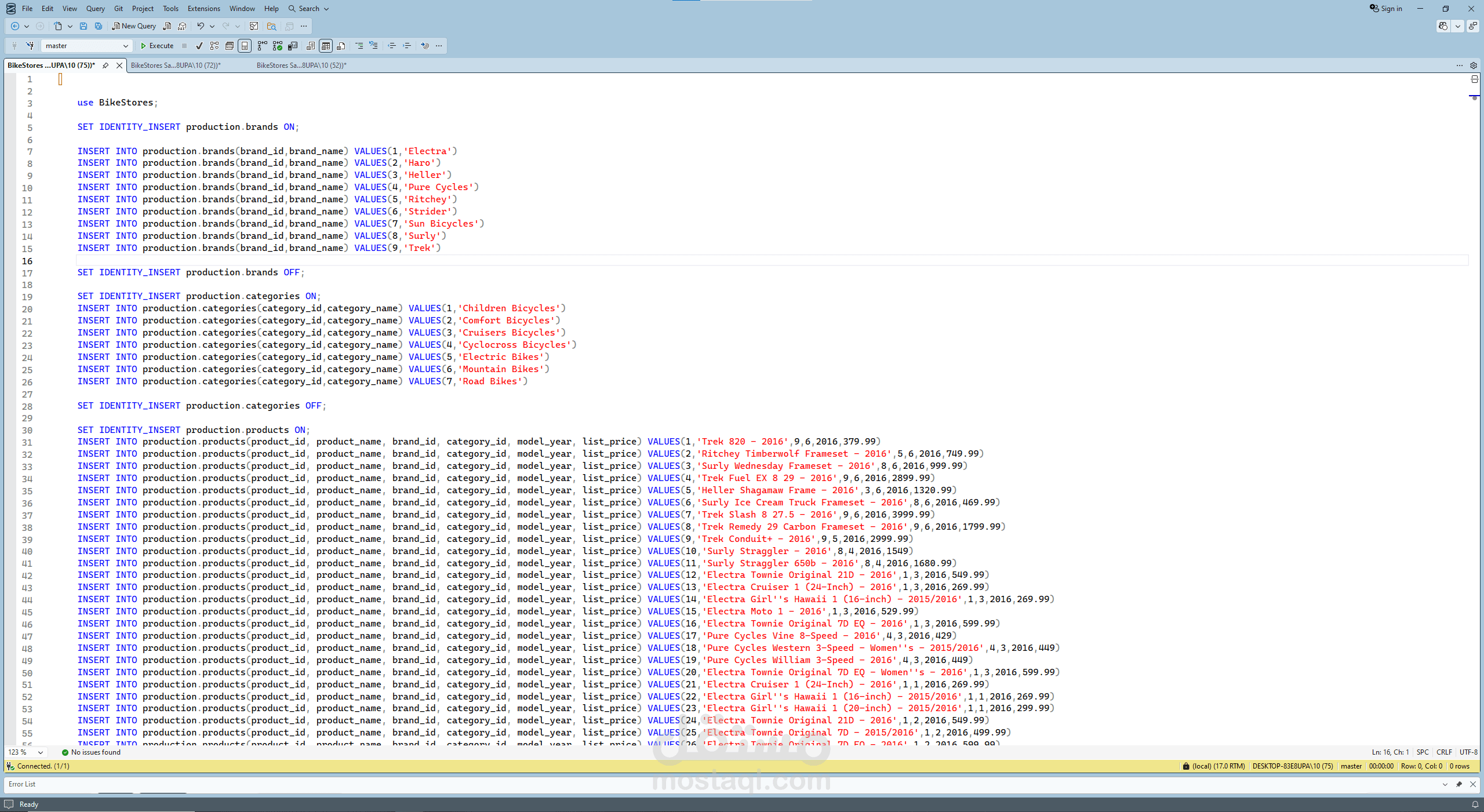Switch to the second BikeStores query tab
Screen dimensions: 1484x812
pos(176,65)
